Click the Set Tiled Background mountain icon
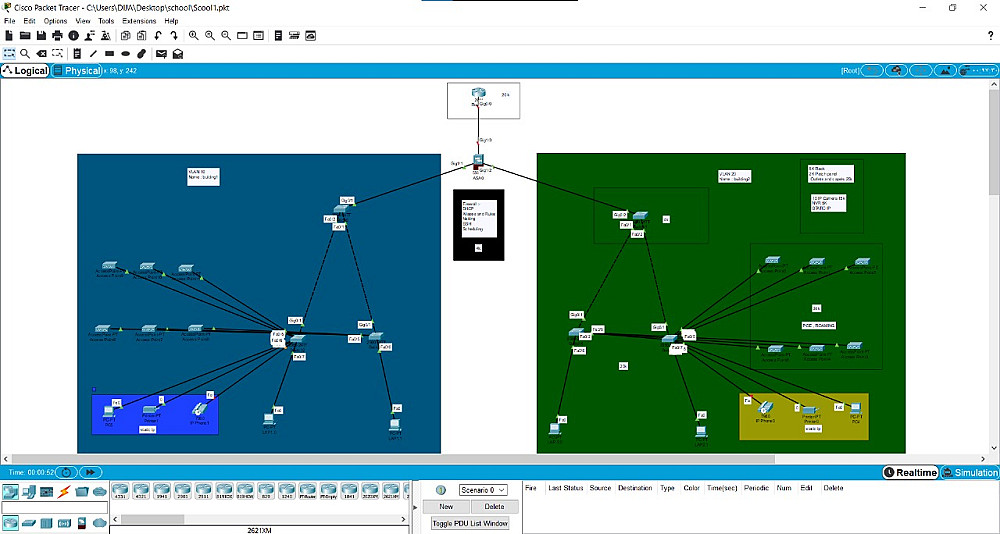 tap(945, 70)
